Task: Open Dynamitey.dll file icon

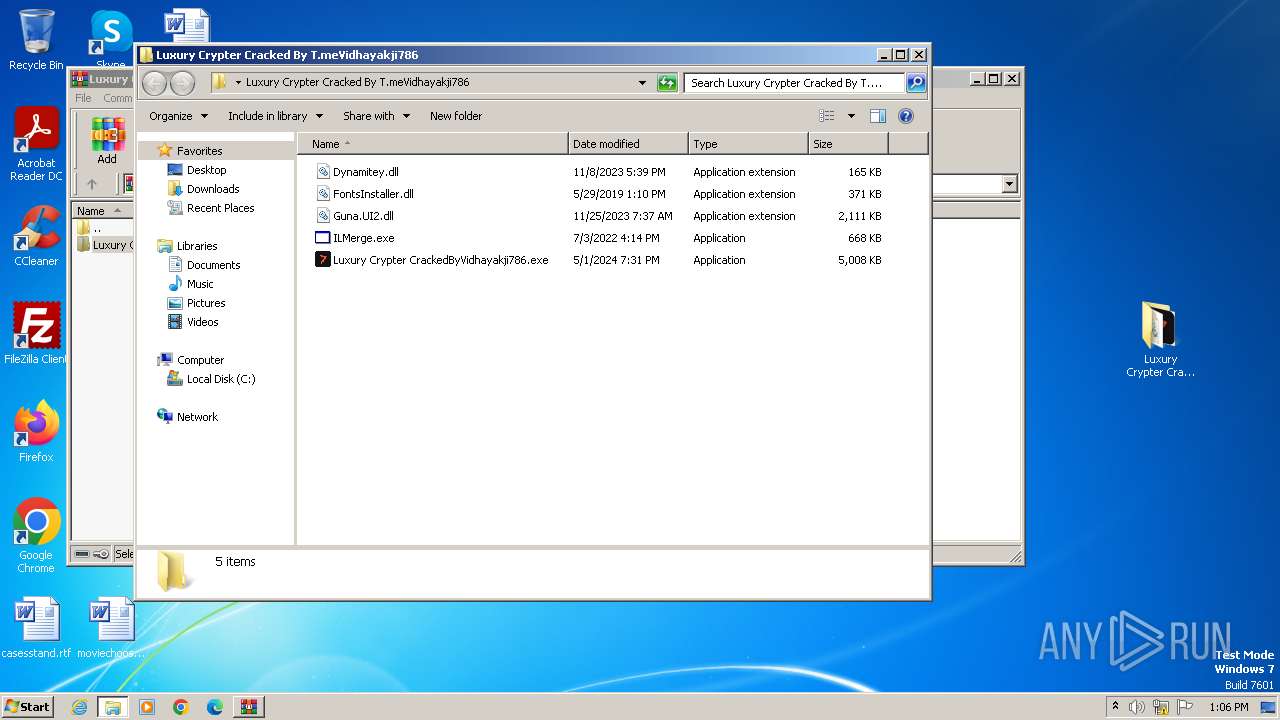Action: [323, 172]
